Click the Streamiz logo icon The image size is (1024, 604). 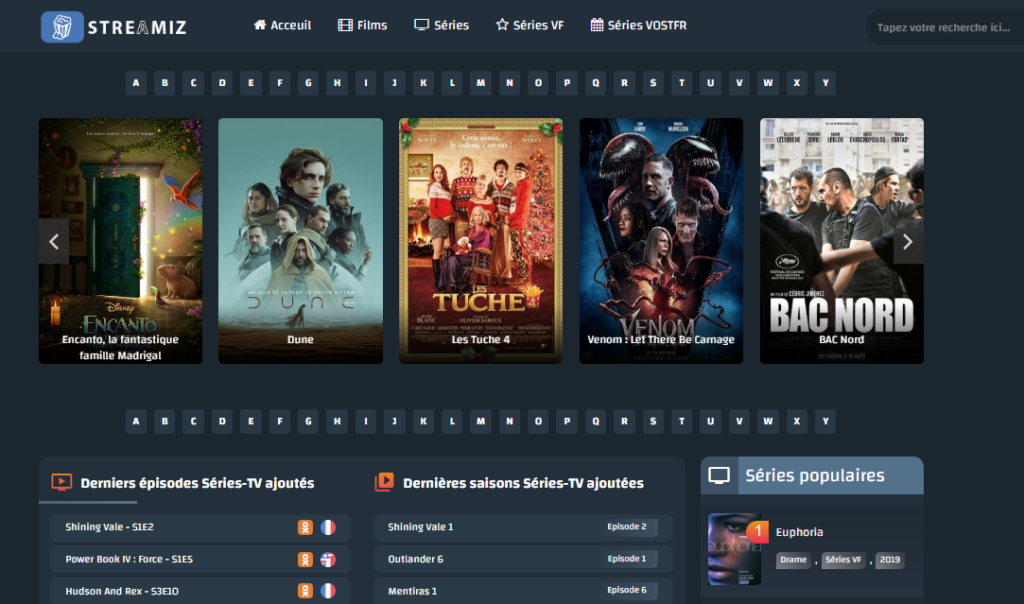[x=62, y=27]
